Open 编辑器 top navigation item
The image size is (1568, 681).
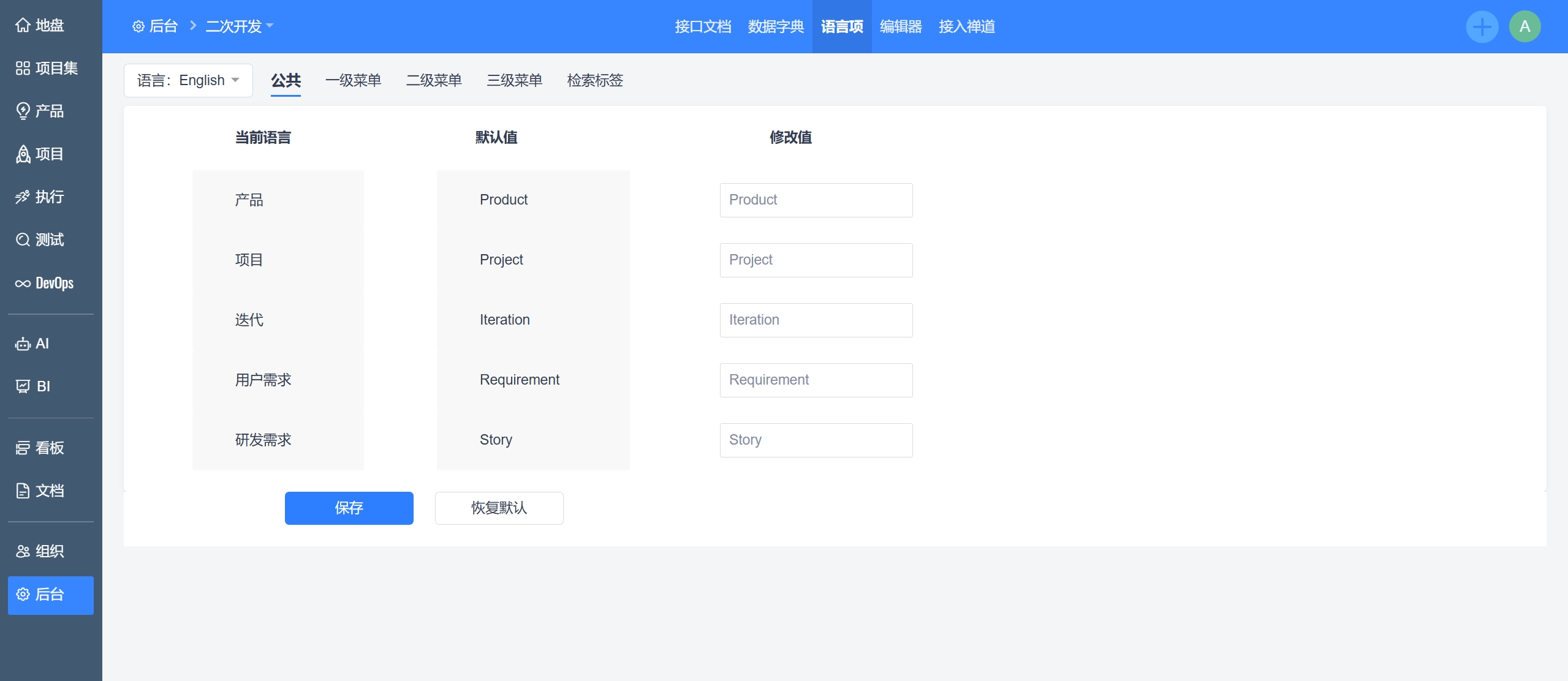[x=901, y=26]
